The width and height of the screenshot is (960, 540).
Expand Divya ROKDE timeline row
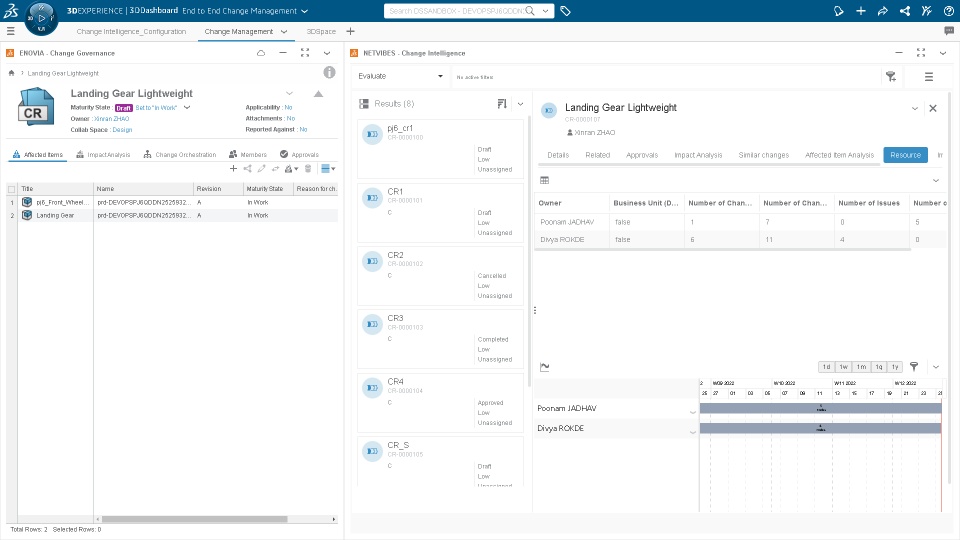click(692, 432)
